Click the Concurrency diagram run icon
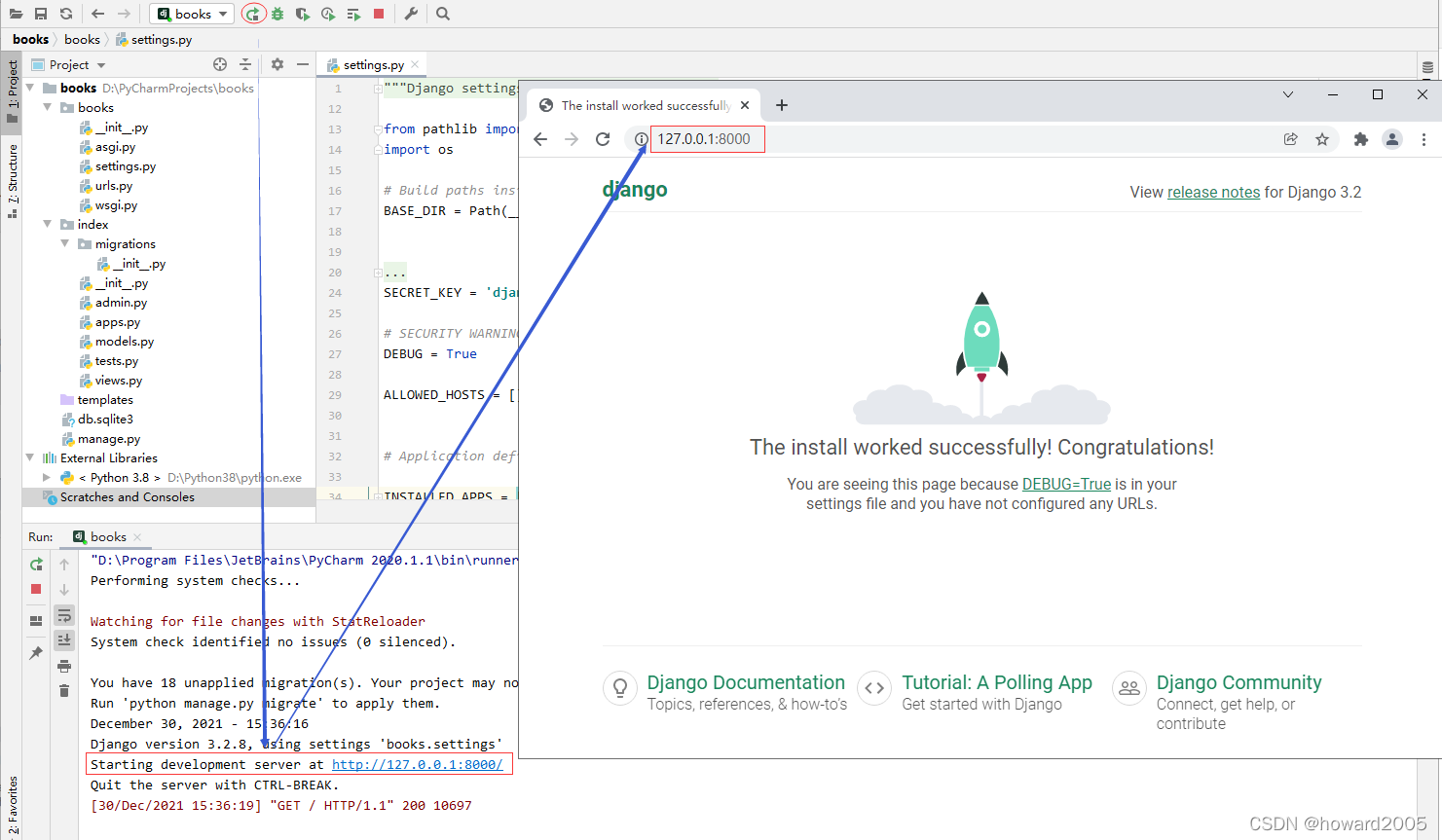This screenshot has height=840, width=1442. click(x=353, y=14)
